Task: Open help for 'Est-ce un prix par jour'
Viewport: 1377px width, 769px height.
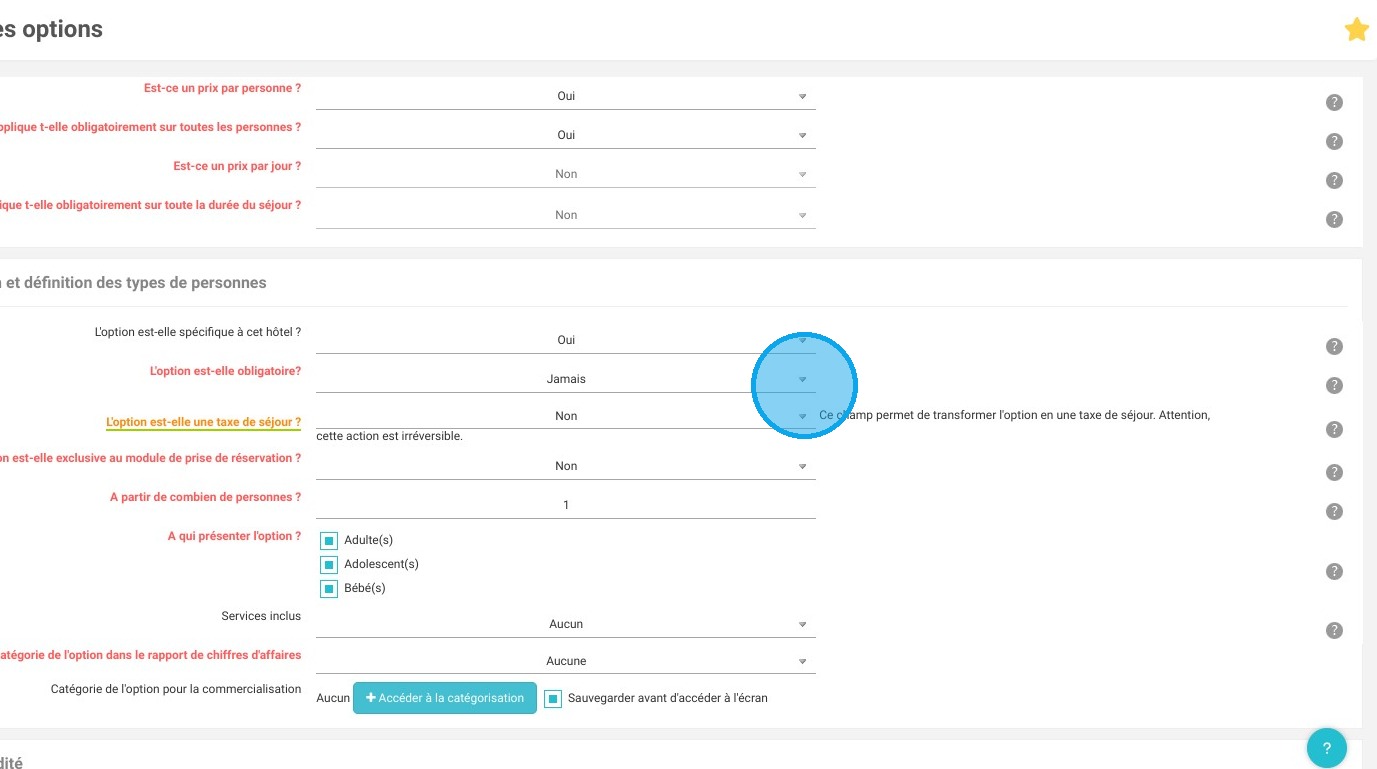Action: (1334, 181)
